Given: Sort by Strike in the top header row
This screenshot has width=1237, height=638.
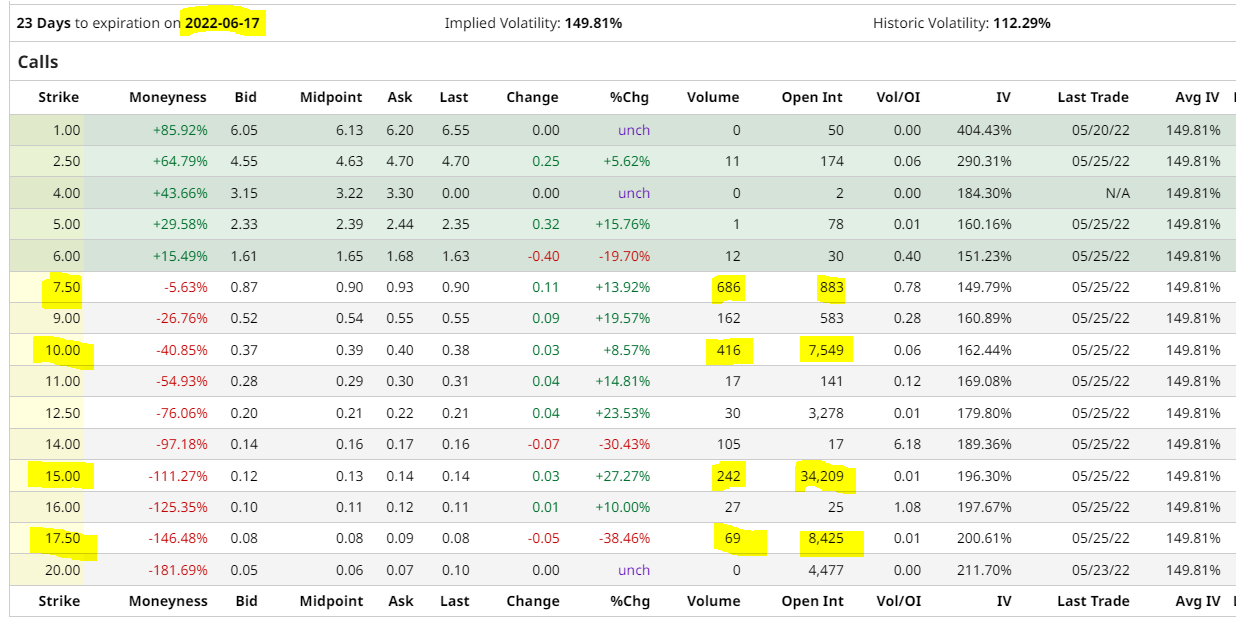Looking at the screenshot, I should click(x=58, y=97).
